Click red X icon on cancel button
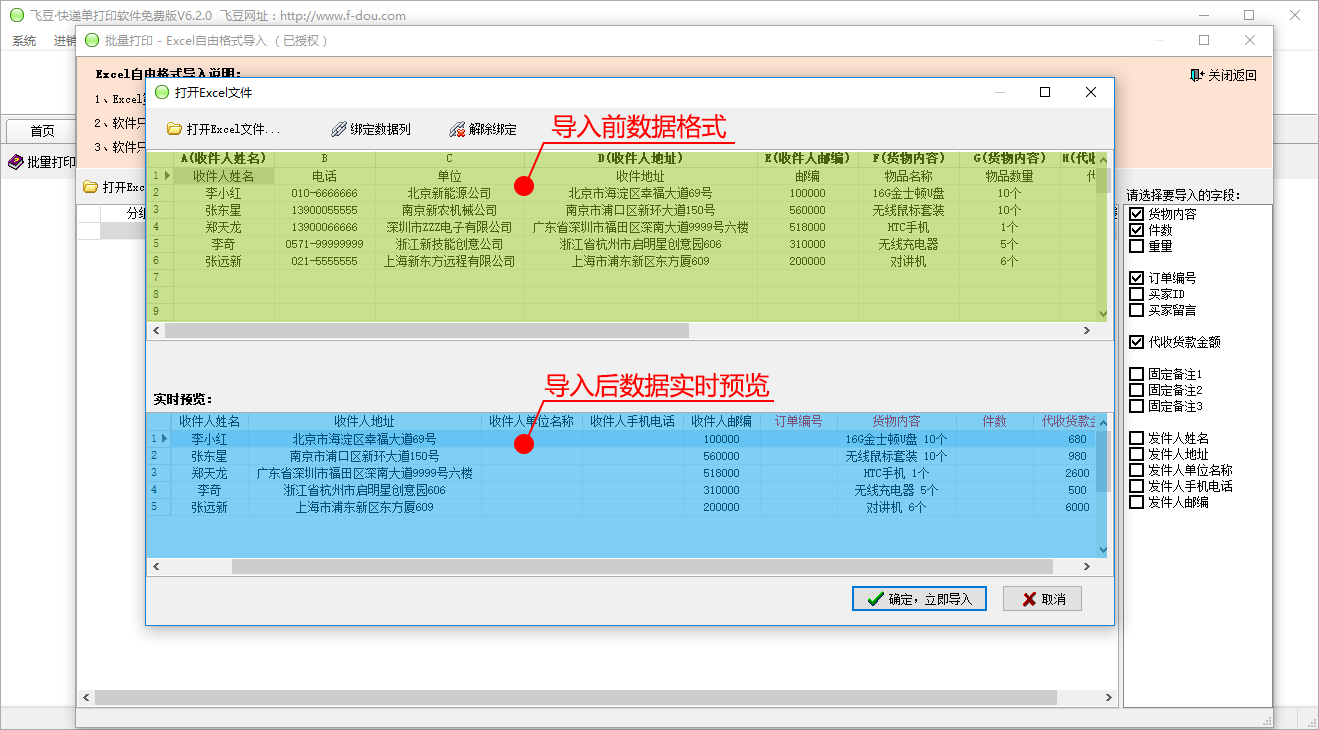 (x=1027, y=599)
